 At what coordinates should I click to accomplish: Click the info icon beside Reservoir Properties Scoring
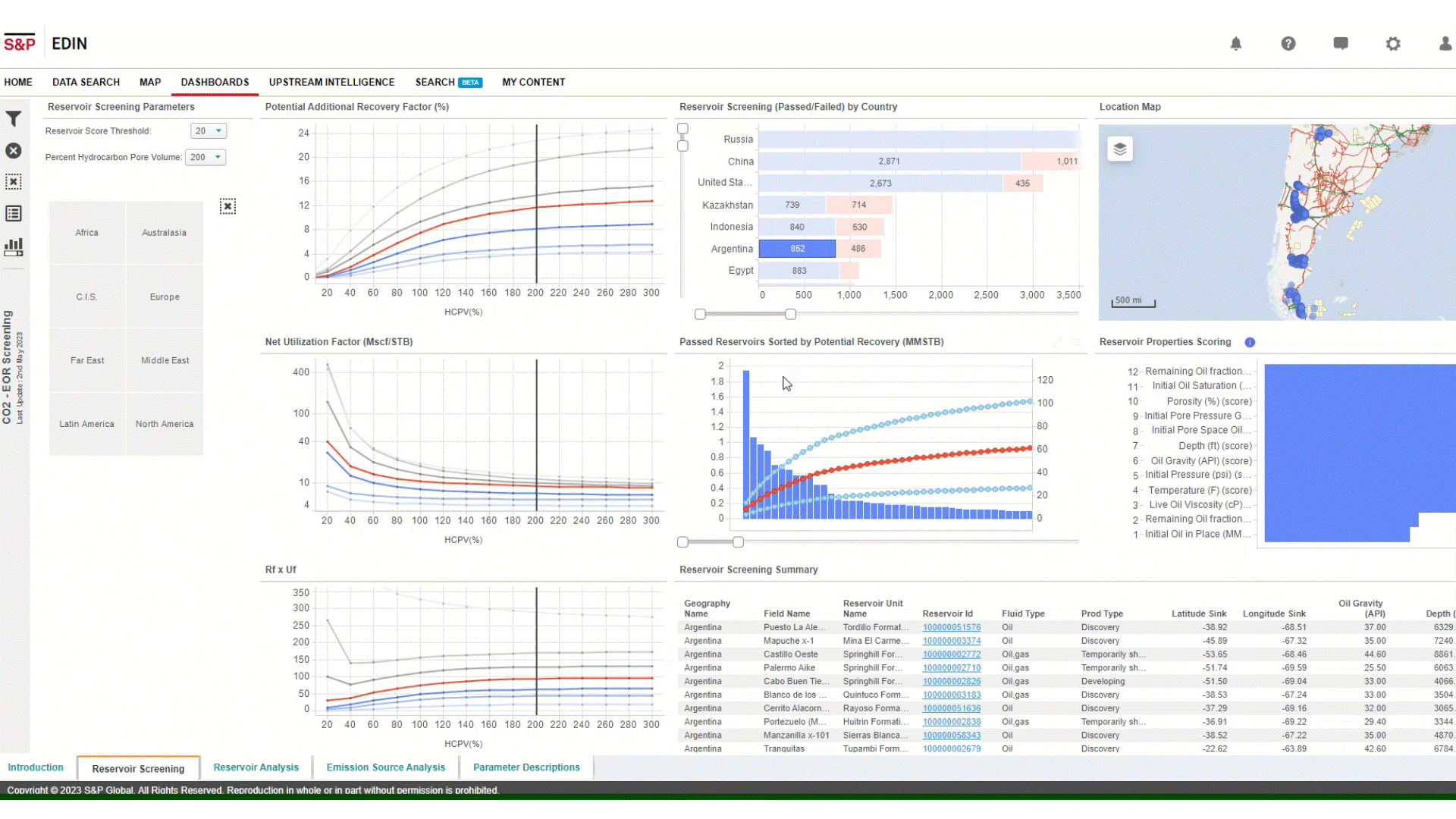[x=1250, y=343]
